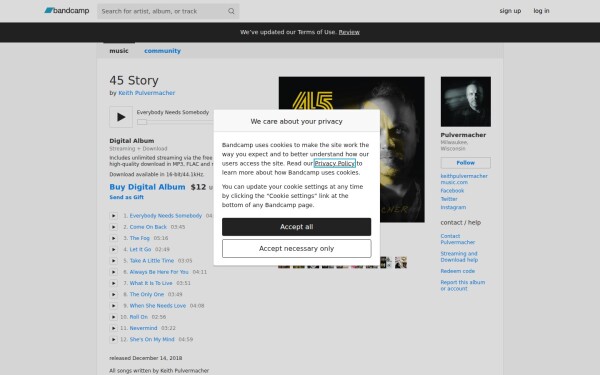Click Send as Gift

(x=126, y=197)
